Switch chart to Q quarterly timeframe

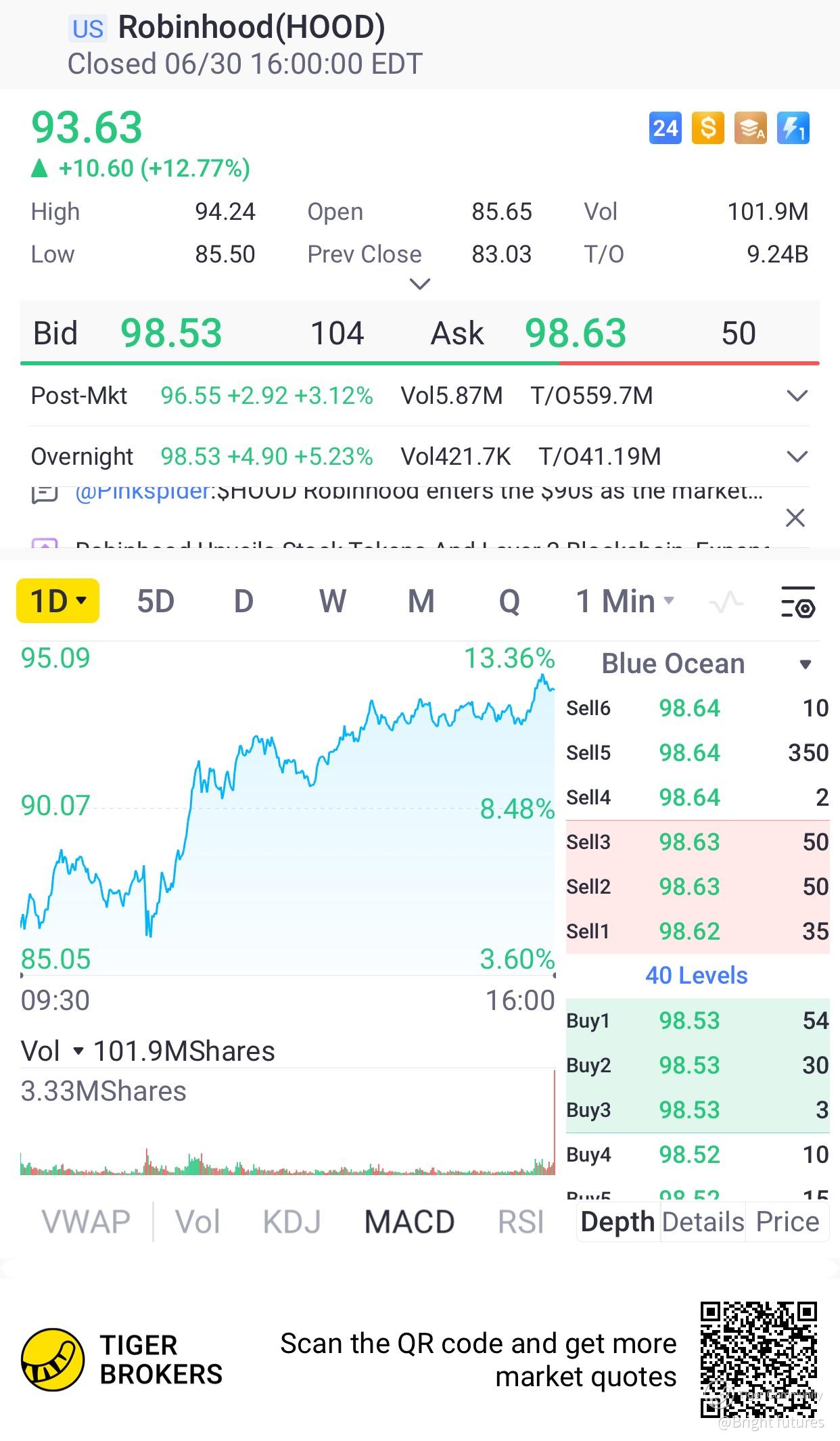[x=509, y=601]
